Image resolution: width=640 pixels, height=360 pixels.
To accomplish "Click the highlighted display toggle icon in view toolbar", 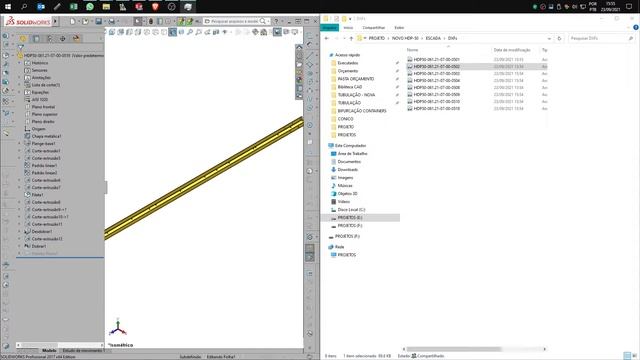I will tap(277, 32).
